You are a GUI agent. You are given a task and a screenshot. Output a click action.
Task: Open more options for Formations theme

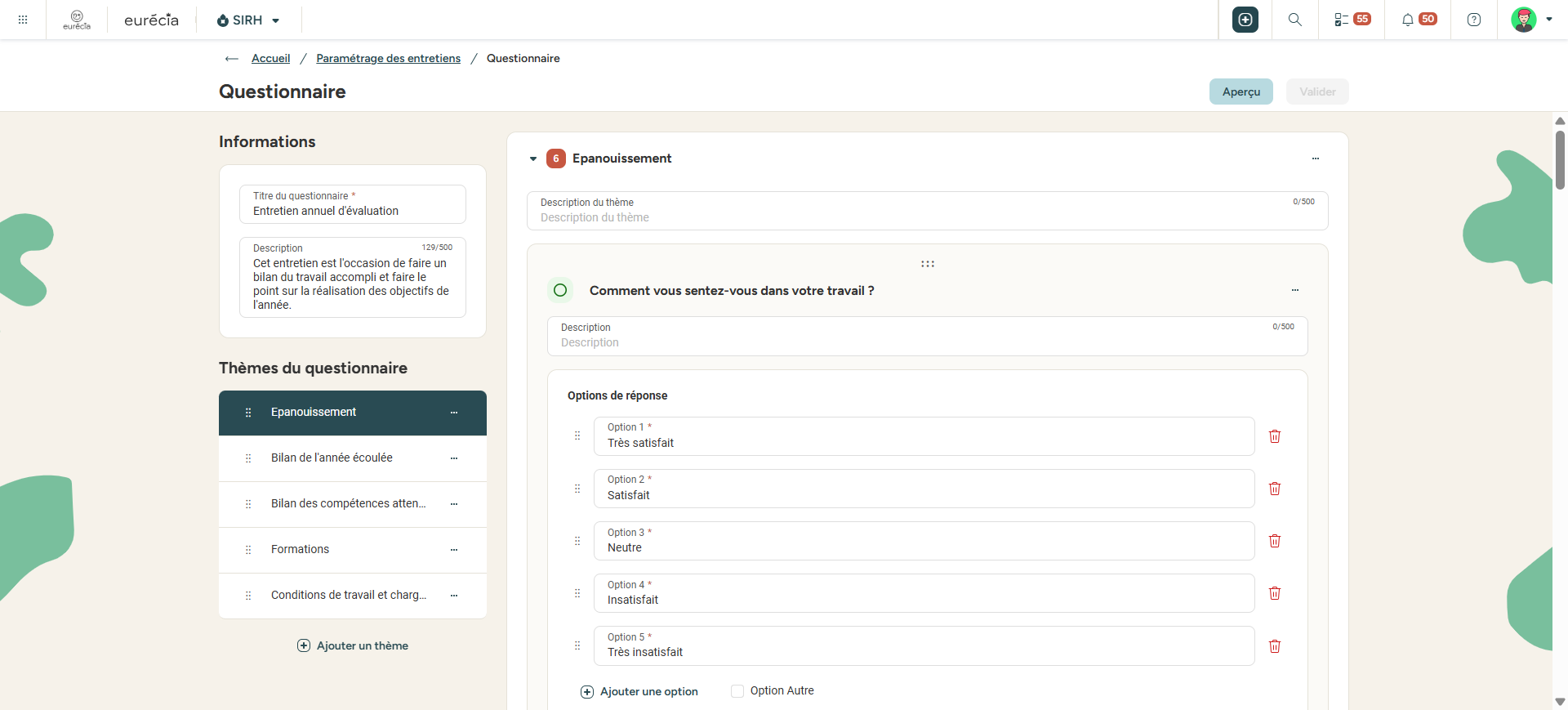click(454, 550)
